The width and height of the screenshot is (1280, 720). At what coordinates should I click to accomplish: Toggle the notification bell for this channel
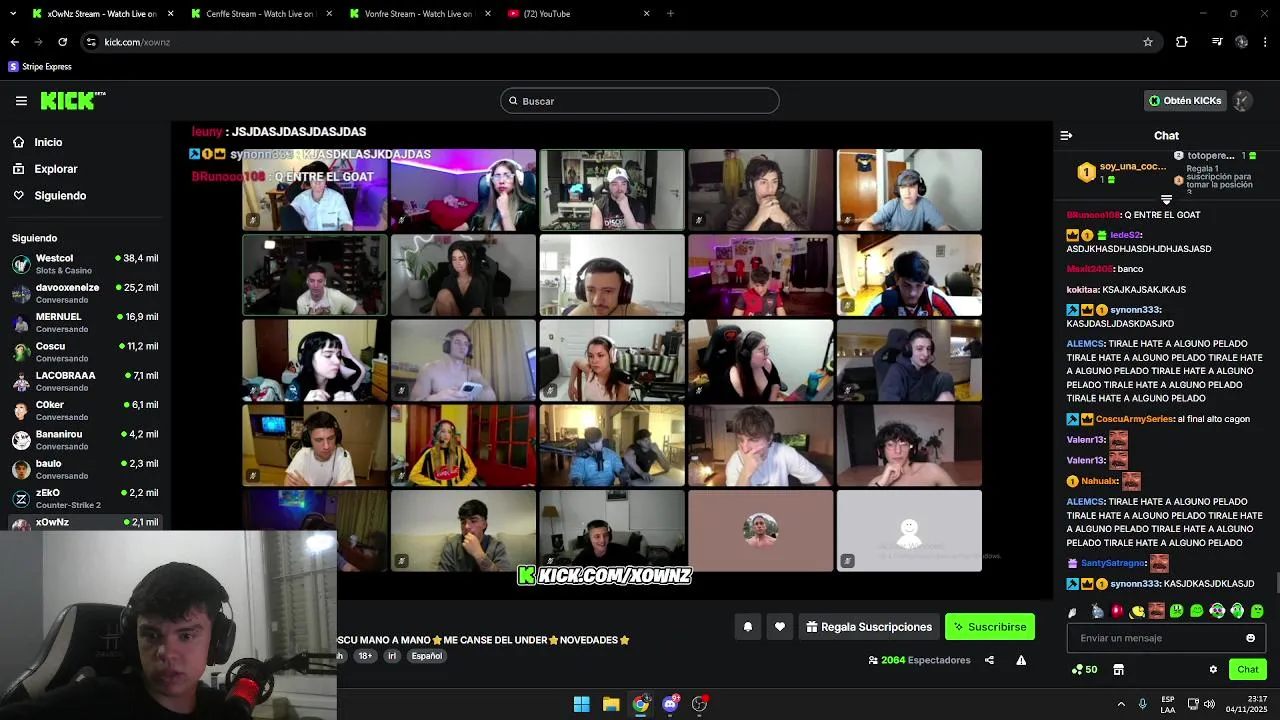(x=747, y=627)
